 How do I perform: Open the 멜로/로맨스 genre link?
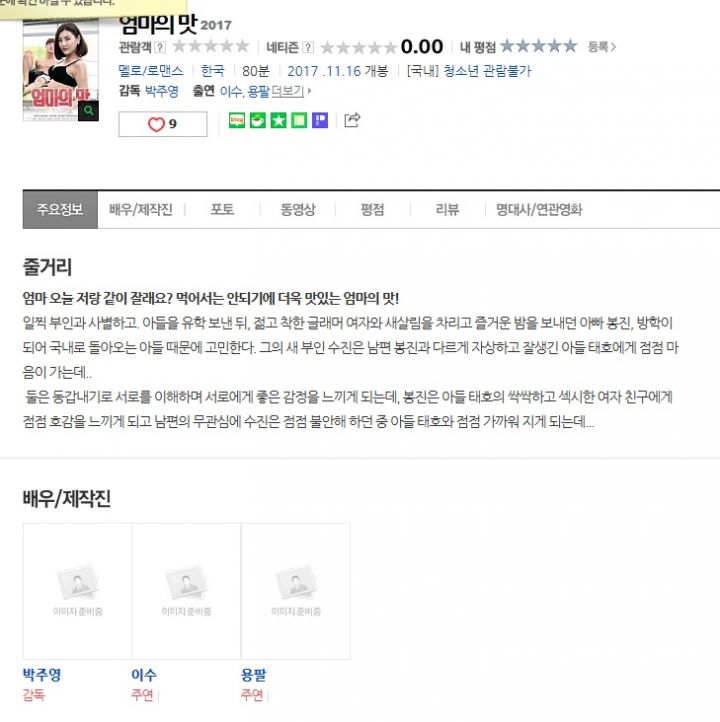(x=151, y=71)
